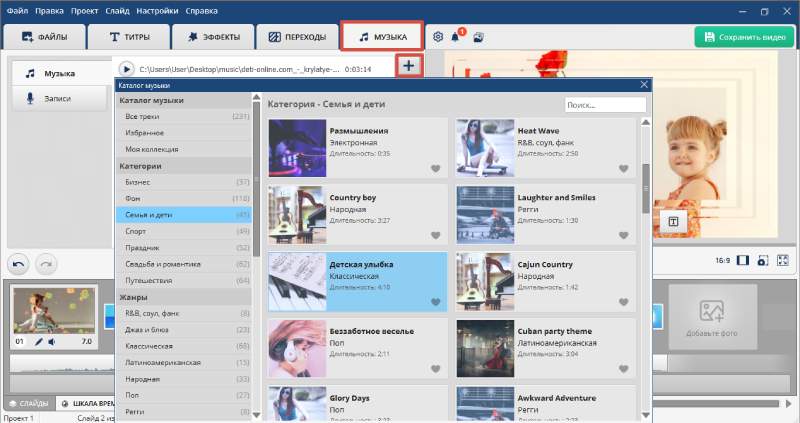Screen dimensions: 800x423
Task: Select the Бизнес category
Action: tap(184, 182)
